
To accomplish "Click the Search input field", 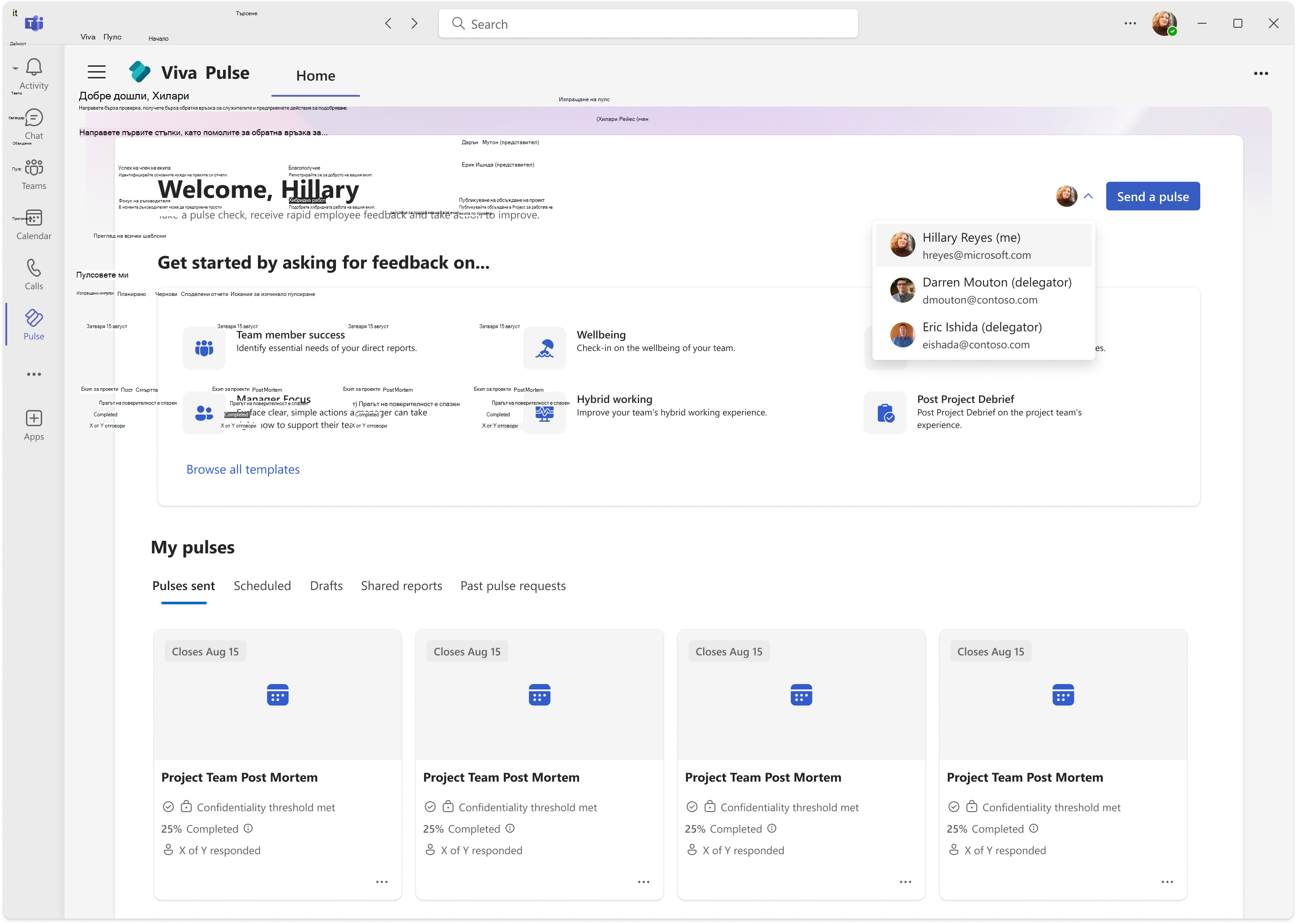I will pos(648,24).
